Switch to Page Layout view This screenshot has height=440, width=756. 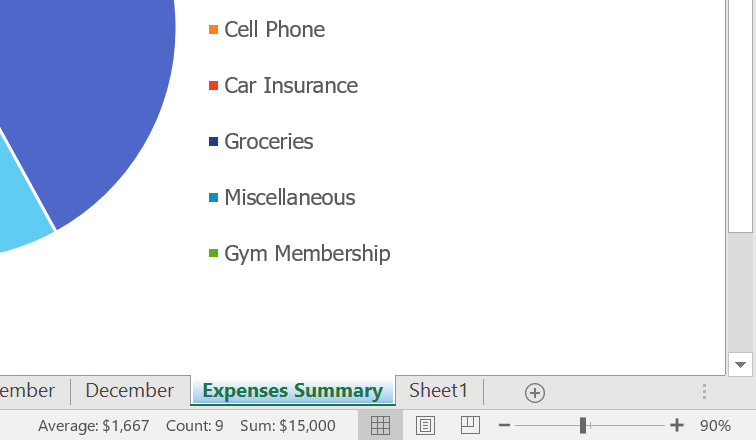425,425
